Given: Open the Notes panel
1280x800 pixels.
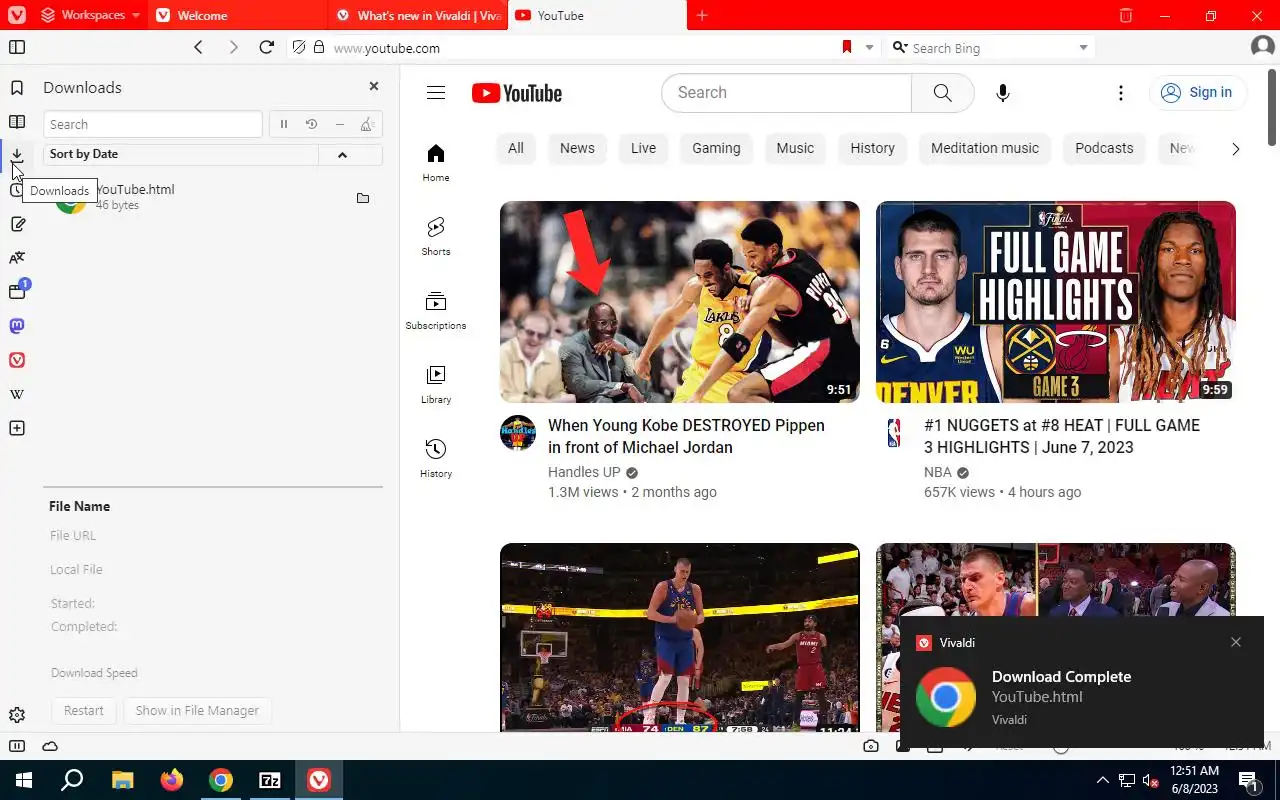Looking at the screenshot, I should pos(17,224).
